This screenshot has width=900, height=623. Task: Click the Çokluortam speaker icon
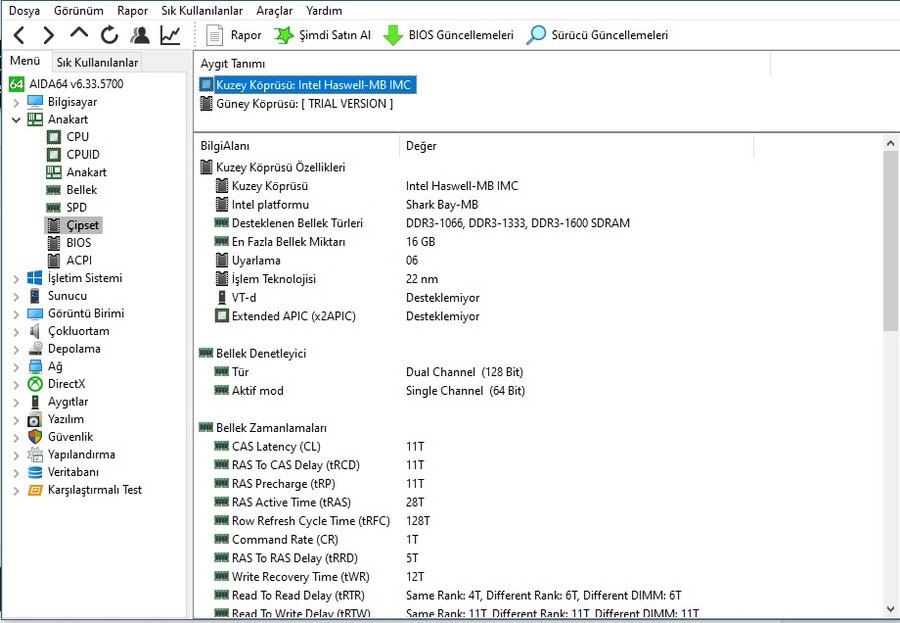pyautogui.click(x=35, y=331)
